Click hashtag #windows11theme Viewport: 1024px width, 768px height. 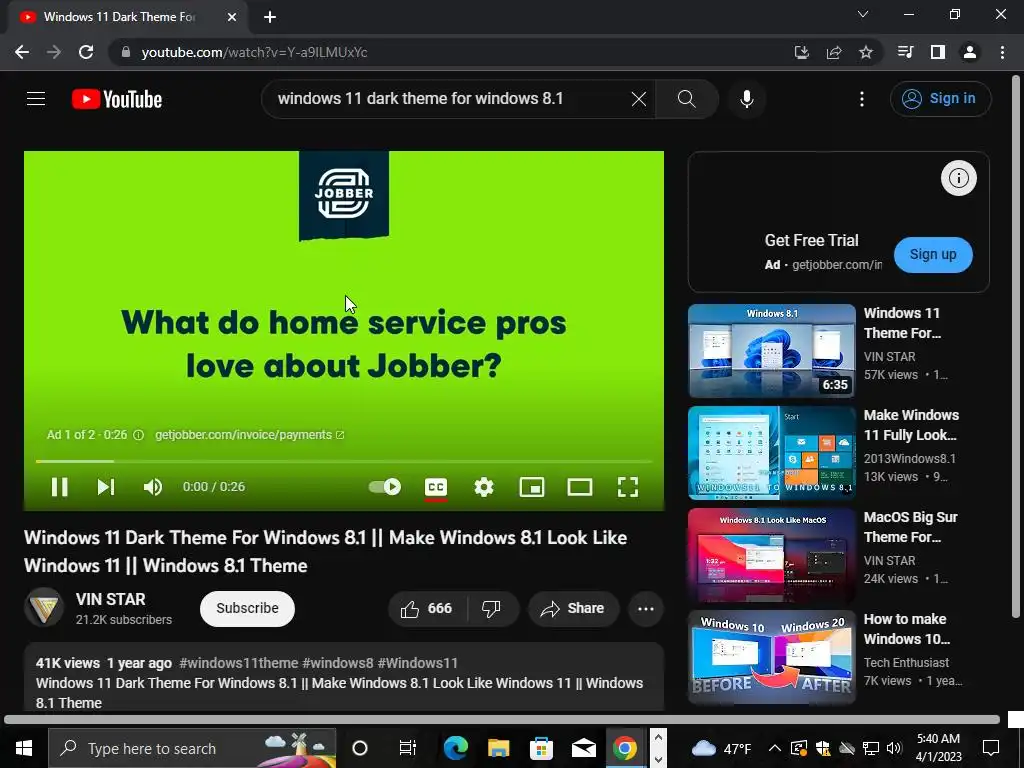coord(238,663)
